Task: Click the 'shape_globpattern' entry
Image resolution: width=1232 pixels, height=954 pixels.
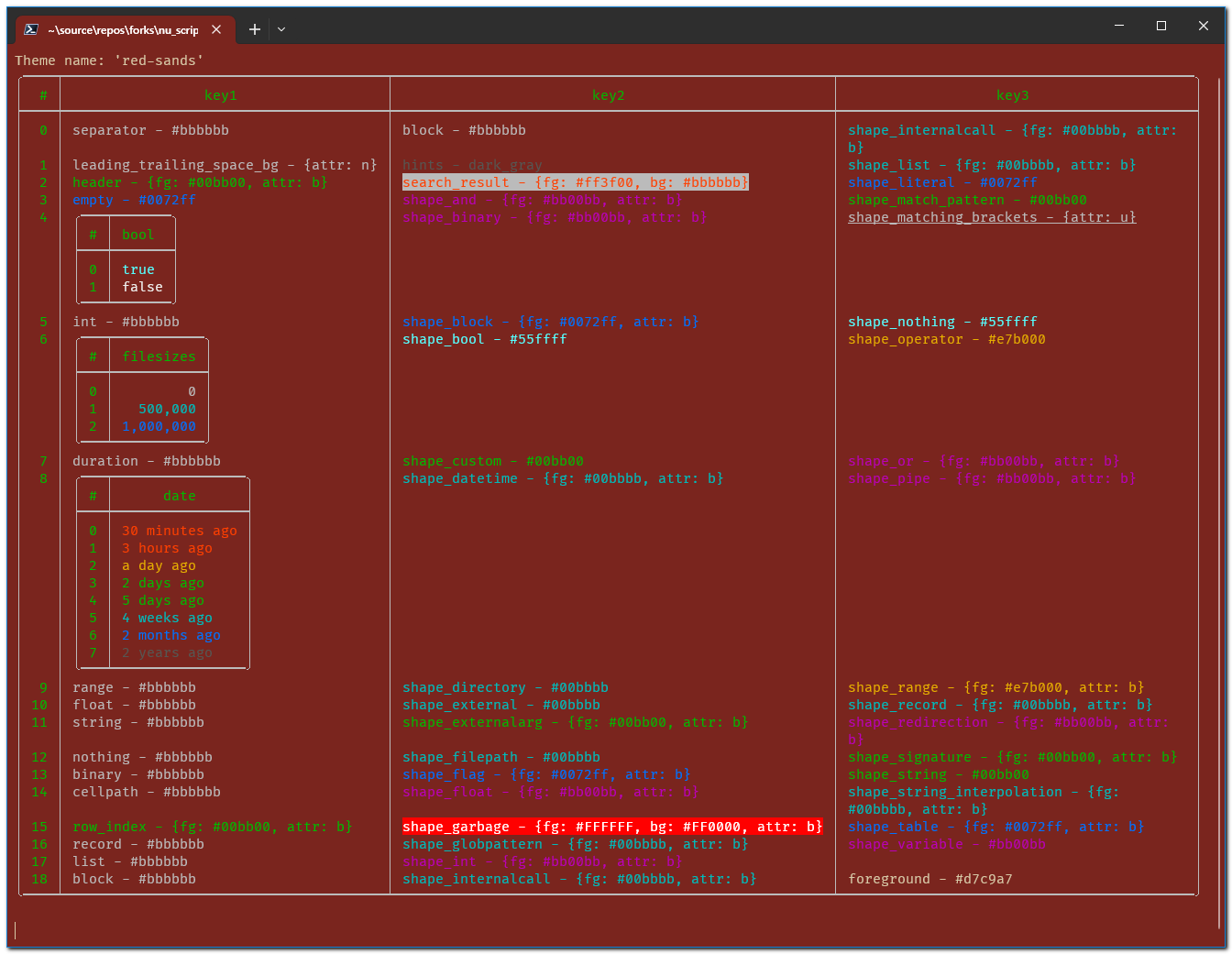Action: [576, 844]
